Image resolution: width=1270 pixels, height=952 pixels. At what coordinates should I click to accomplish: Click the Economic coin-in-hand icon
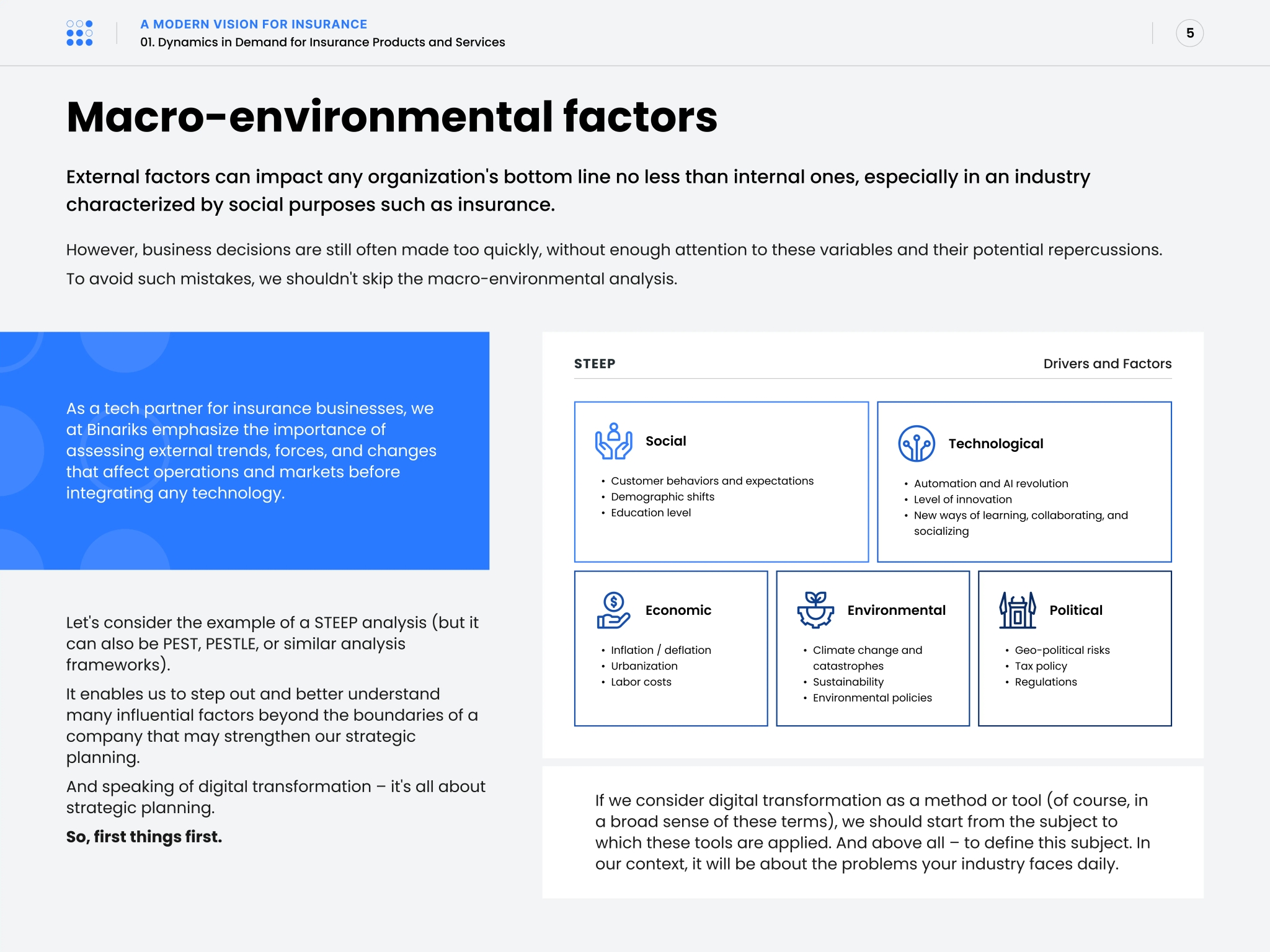613,610
